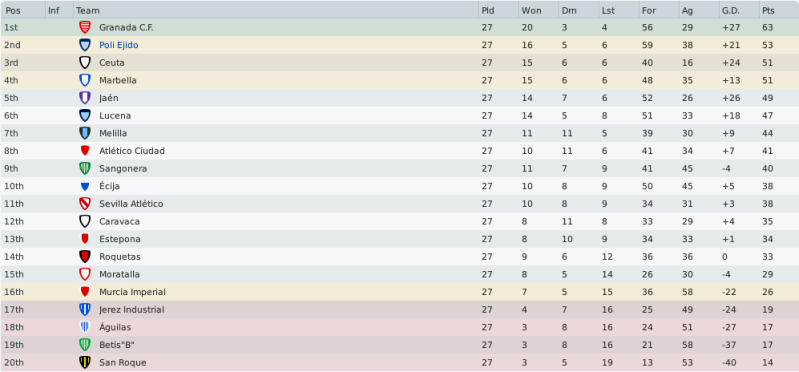
Task: Select the Atlético Ciudad team name
Action: (132, 151)
